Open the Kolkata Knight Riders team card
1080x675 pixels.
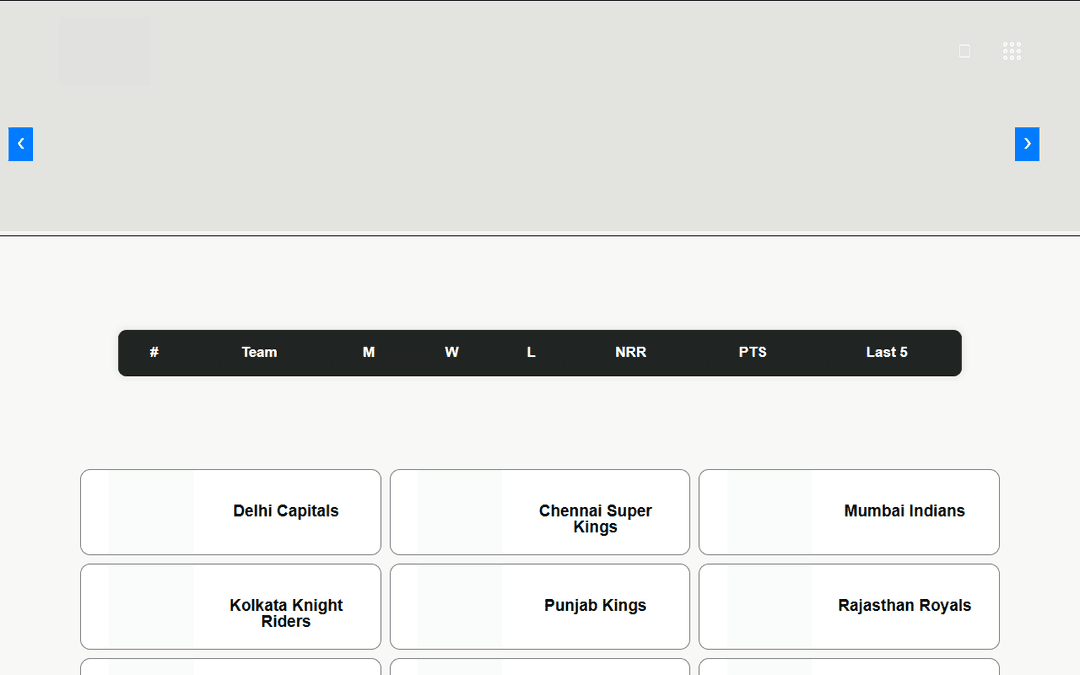[x=231, y=606]
